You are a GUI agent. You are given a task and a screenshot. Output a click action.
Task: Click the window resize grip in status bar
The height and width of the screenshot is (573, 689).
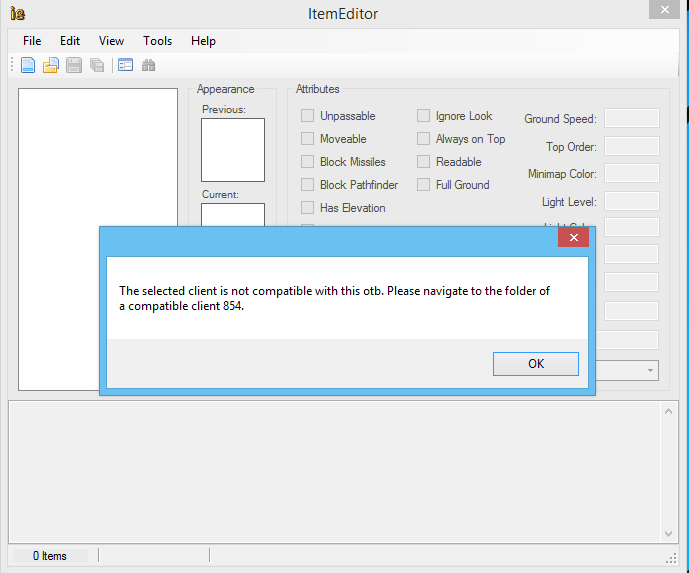pyautogui.click(x=671, y=558)
